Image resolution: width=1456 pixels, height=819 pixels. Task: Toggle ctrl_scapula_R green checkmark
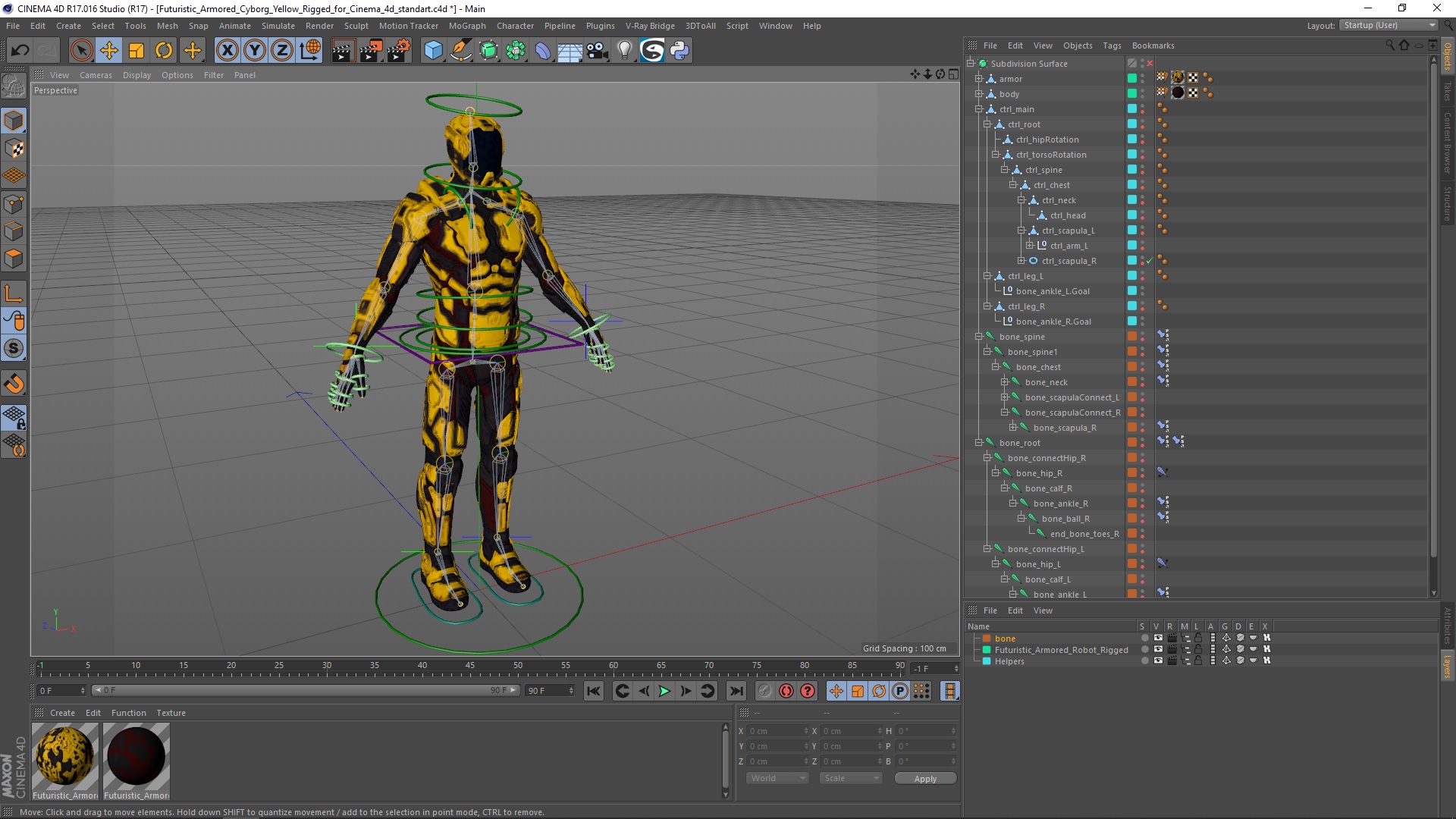(1150, 260)
